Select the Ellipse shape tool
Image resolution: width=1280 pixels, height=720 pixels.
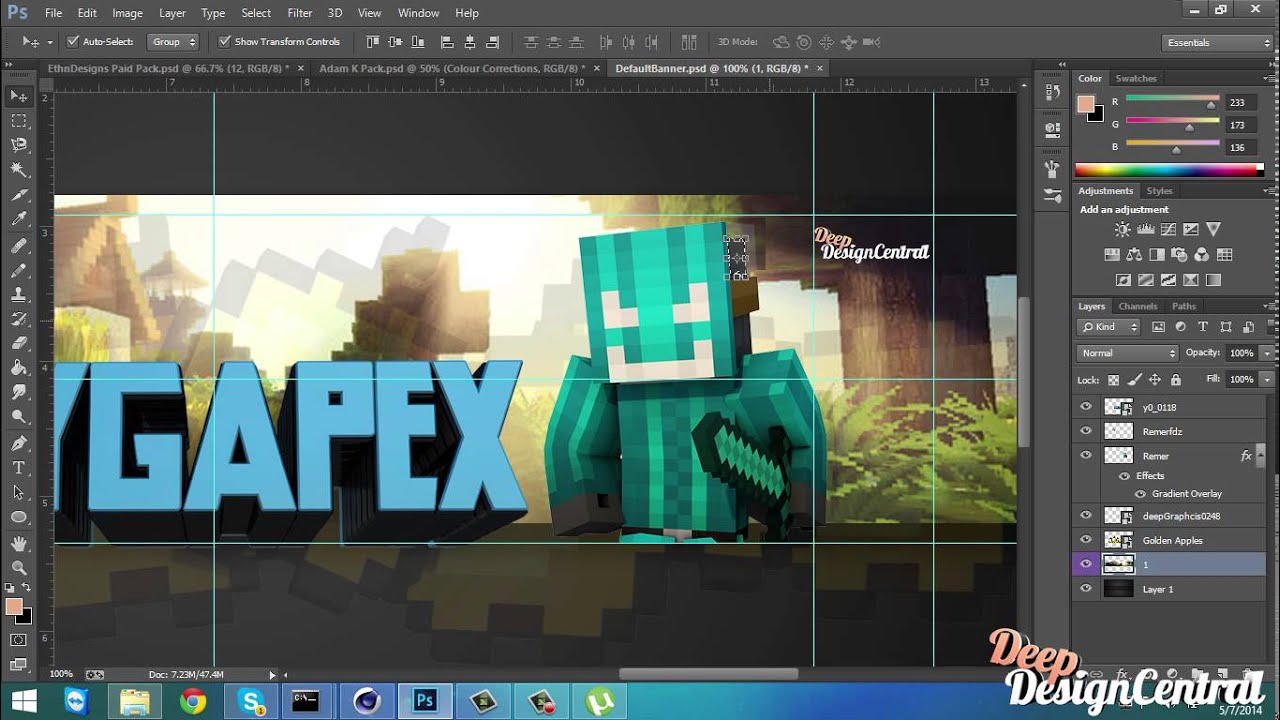coord(18,518)
